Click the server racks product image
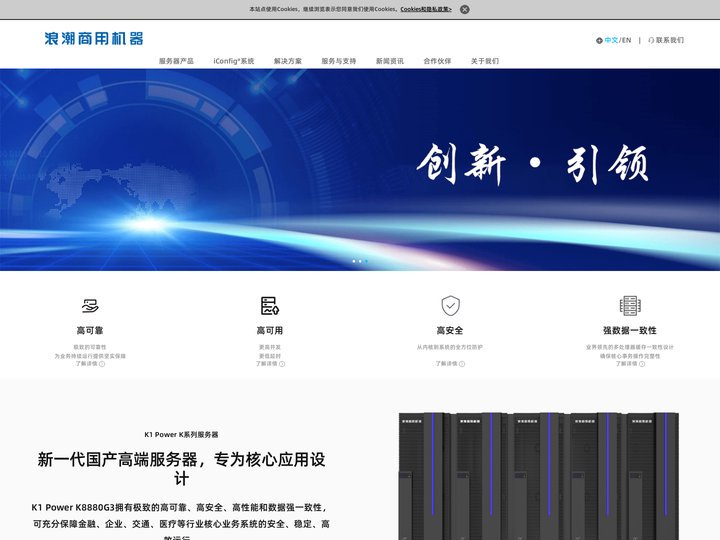The image size is (720, 540). (539, 476)
